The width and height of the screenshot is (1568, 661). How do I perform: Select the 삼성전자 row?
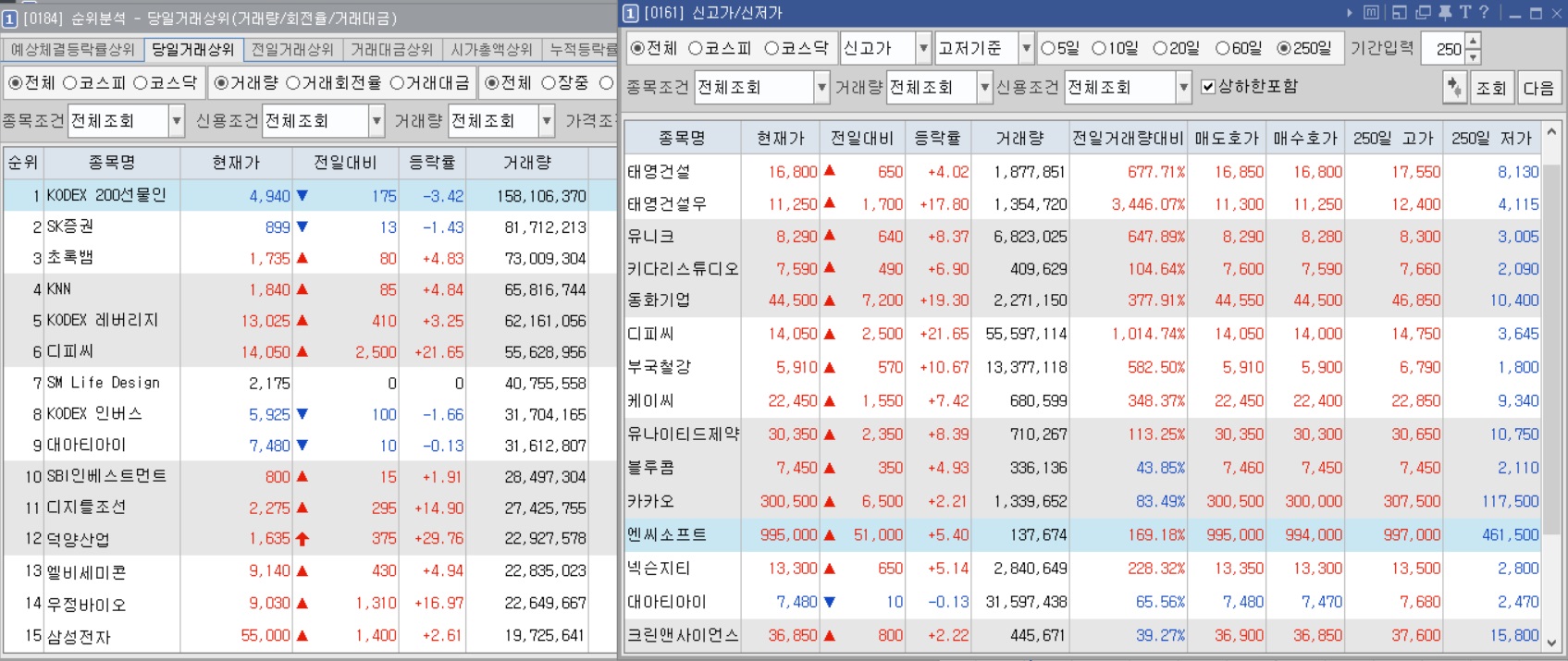click(x=310, y=636)
